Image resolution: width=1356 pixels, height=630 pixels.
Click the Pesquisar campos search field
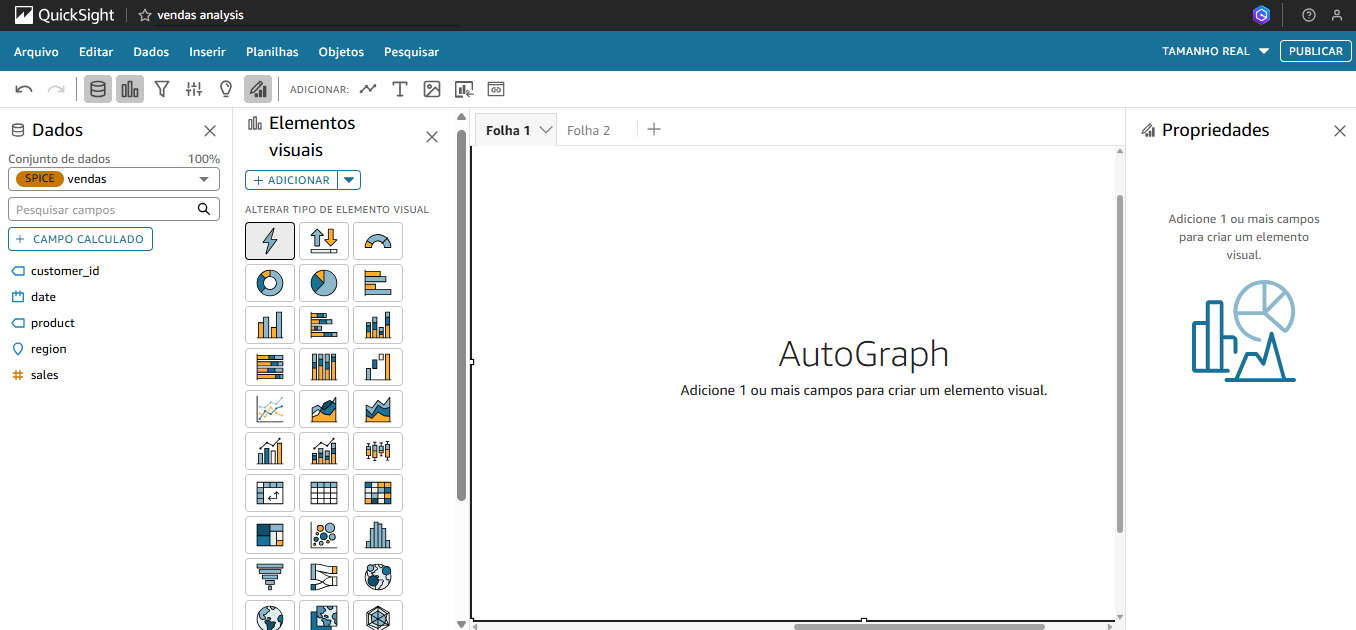coord(114,210)
